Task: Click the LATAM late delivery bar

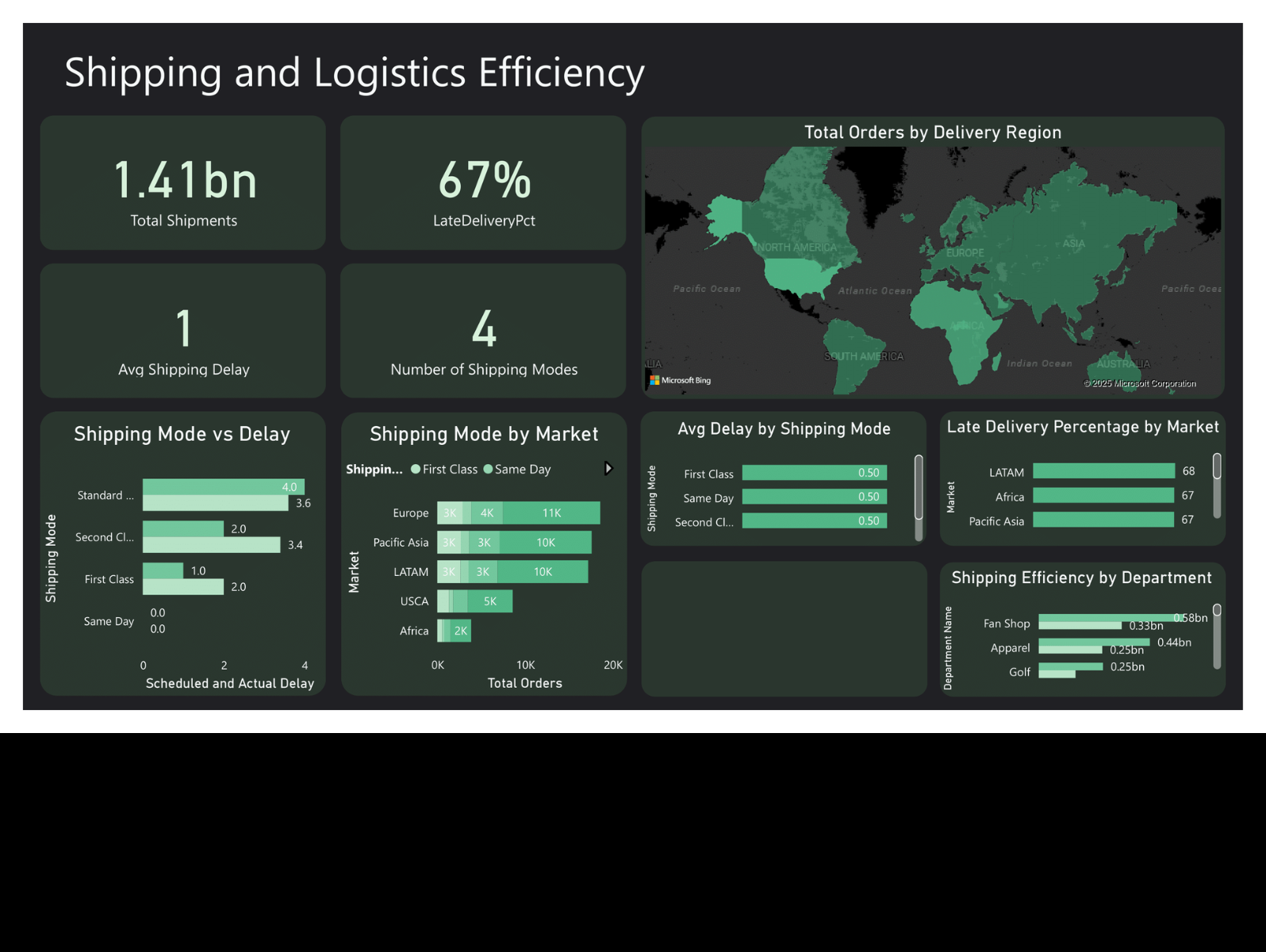Action: point(1103,471)
